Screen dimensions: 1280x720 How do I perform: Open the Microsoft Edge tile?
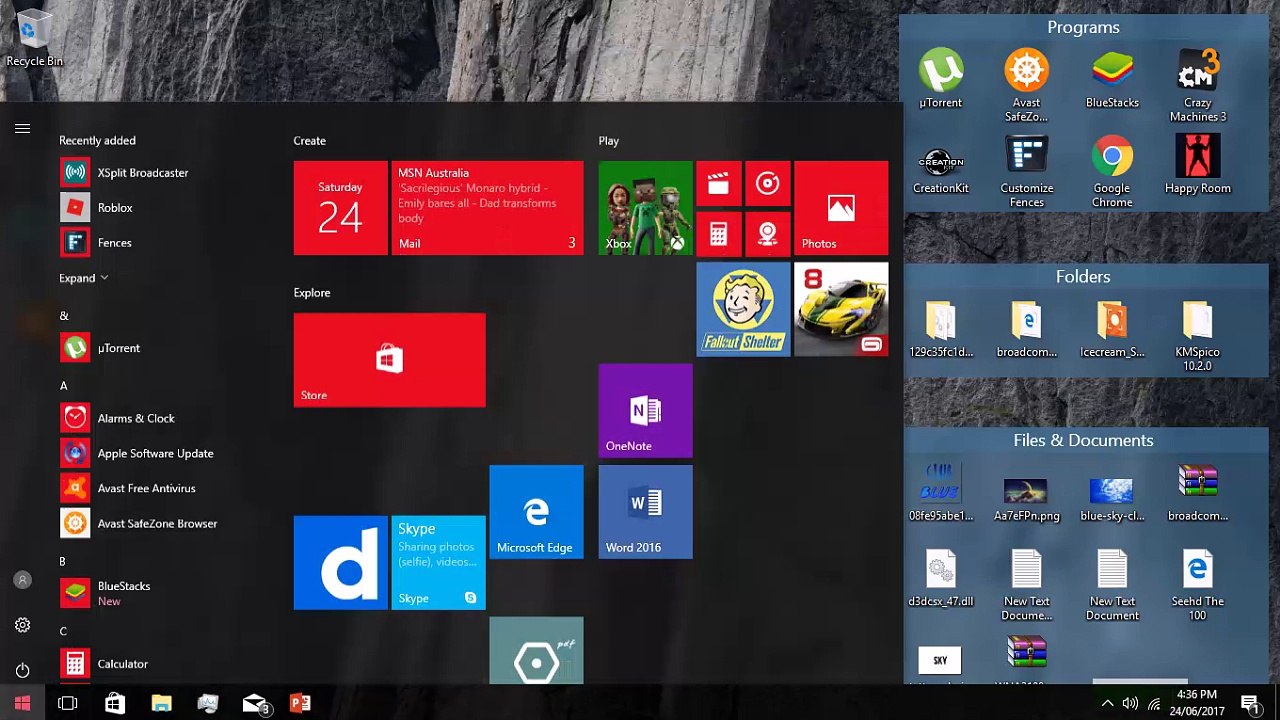pyautogui.click(x=536, y=512)
